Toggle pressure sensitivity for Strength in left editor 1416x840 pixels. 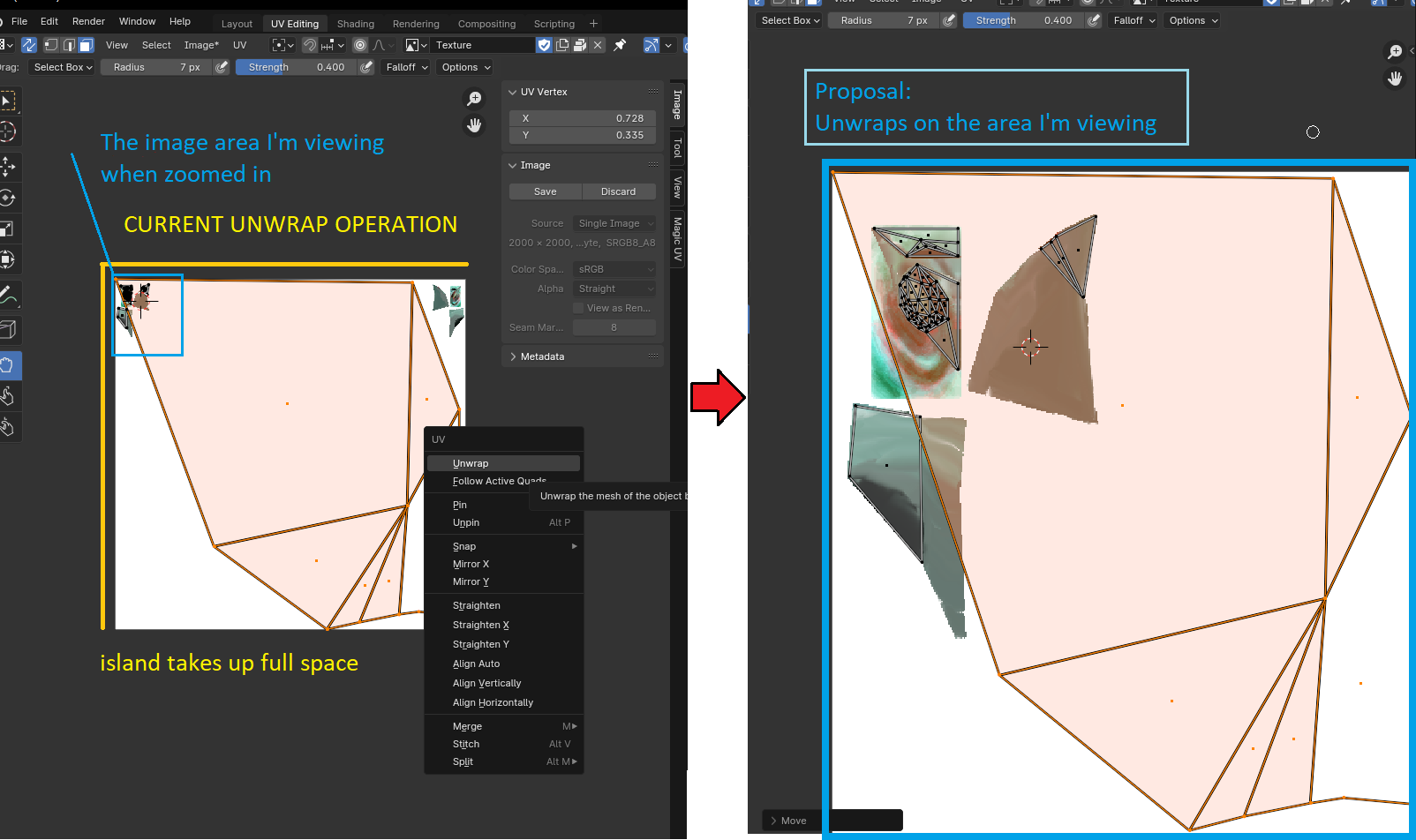[366, 67]
